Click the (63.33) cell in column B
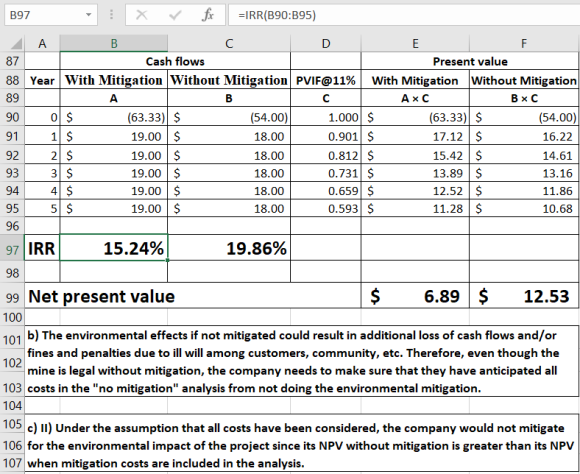Viewport: 580px width, 474px height. [x=114, y=117]
